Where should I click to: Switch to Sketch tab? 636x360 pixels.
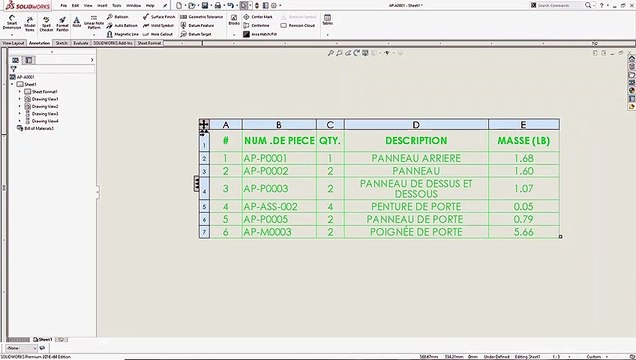61,43
